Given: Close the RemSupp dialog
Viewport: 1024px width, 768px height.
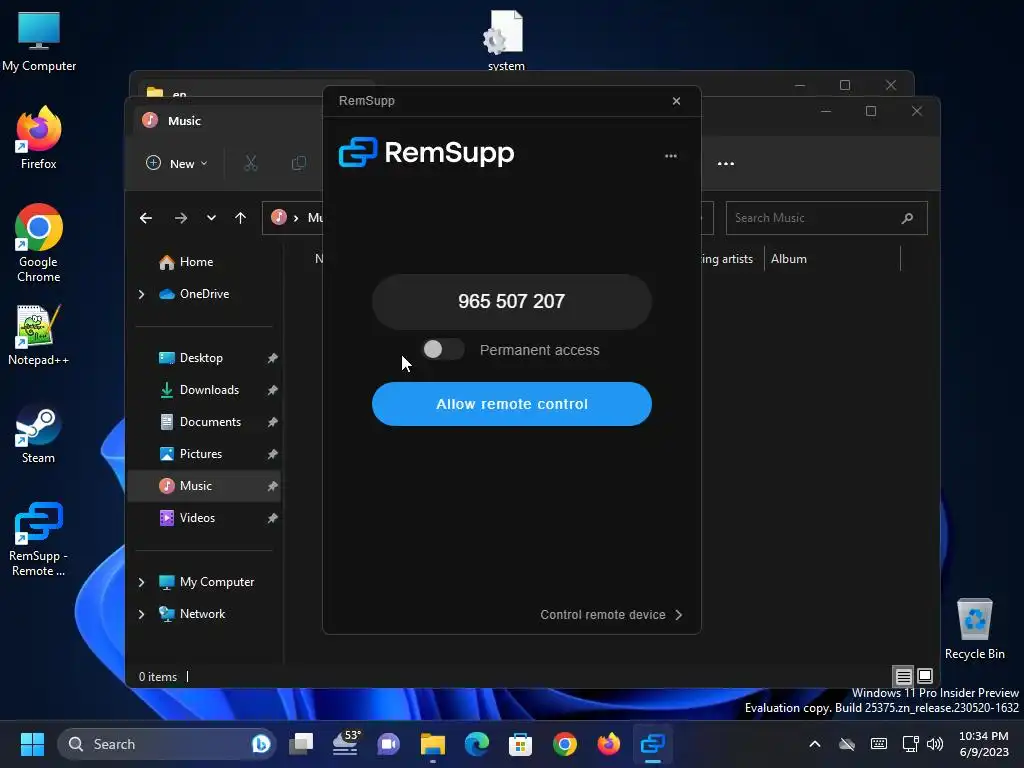Looking at the screenshot, I should (x=677, y=101).
